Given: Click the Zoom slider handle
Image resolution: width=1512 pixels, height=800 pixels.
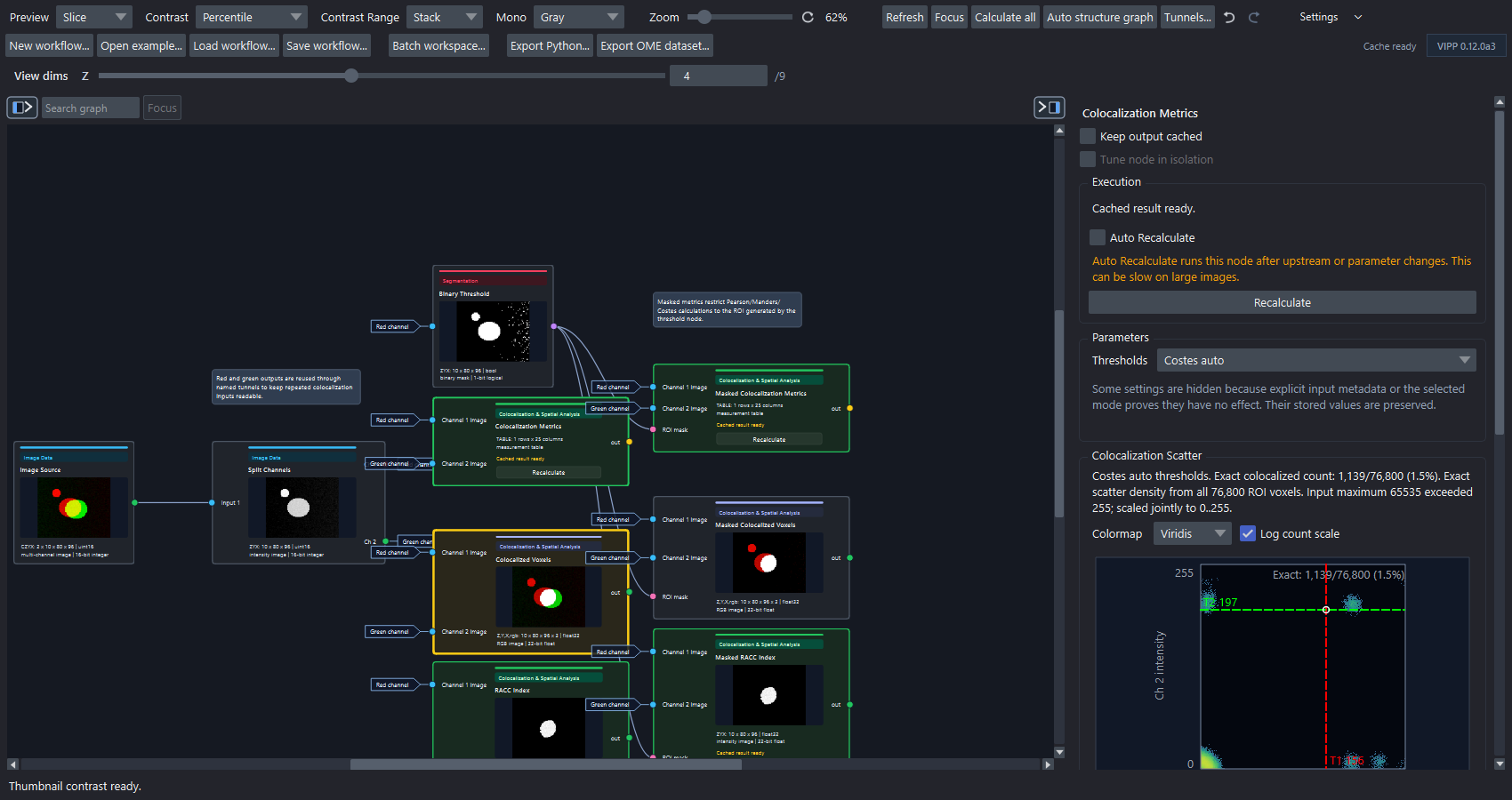Looking at the screenshot, I should coord(704,17).
